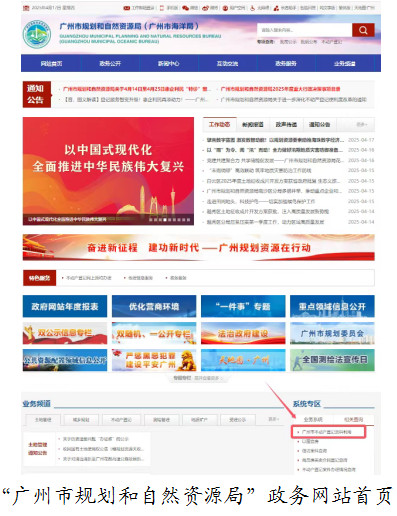Open 政务公开 in main navigation
The height and width of the screenshot is (516, 397).
click(x=110, y=63)
